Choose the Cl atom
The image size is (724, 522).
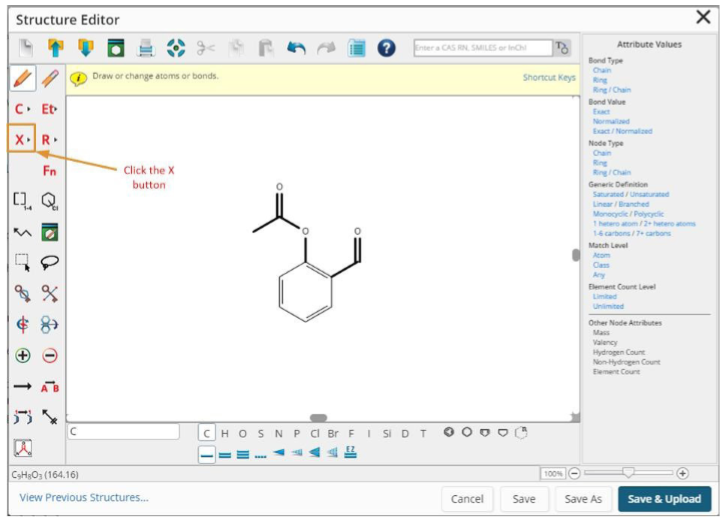click(314, 434)
